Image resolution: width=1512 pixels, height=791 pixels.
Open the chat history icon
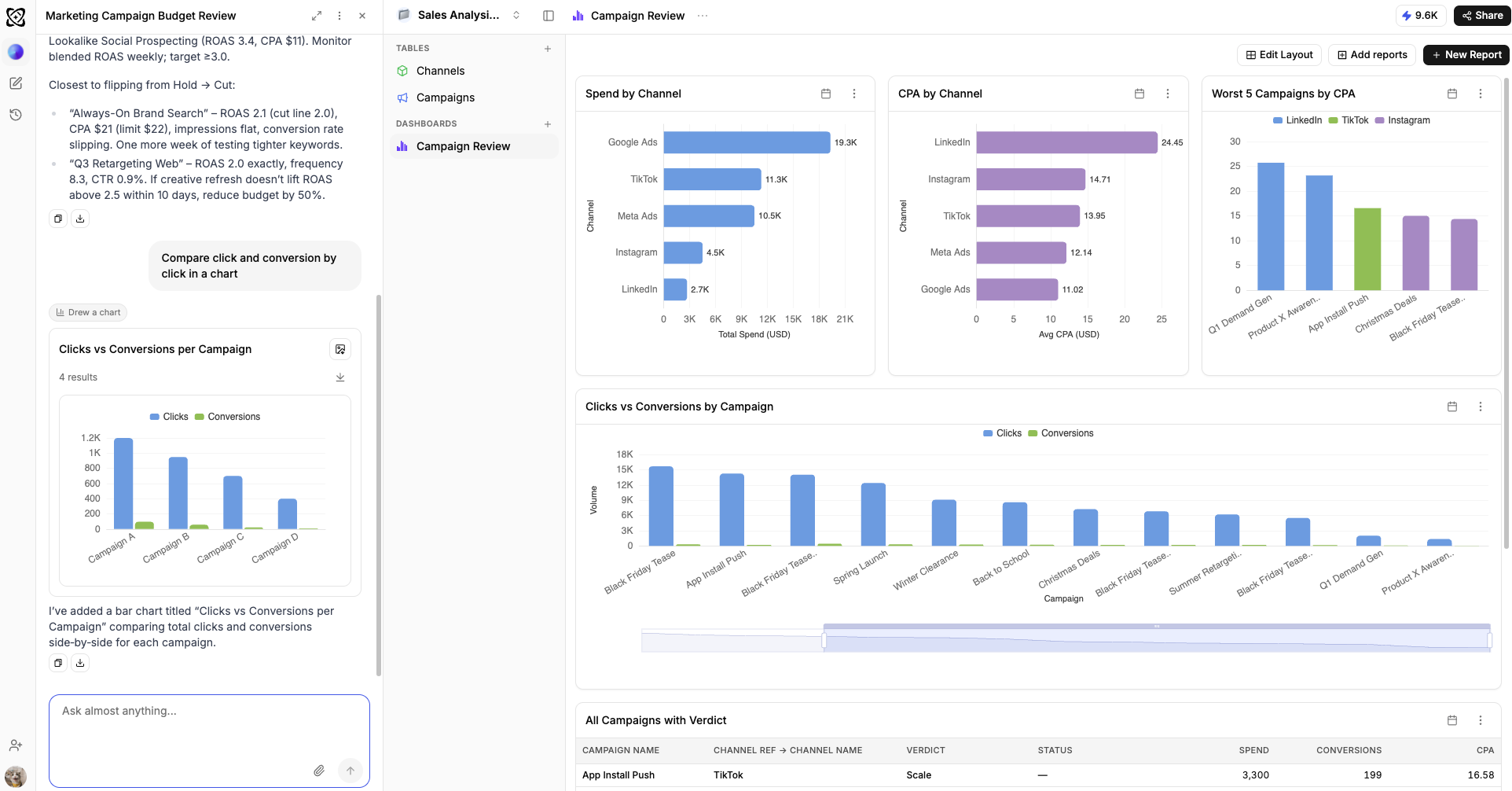[x=16, y=115]
